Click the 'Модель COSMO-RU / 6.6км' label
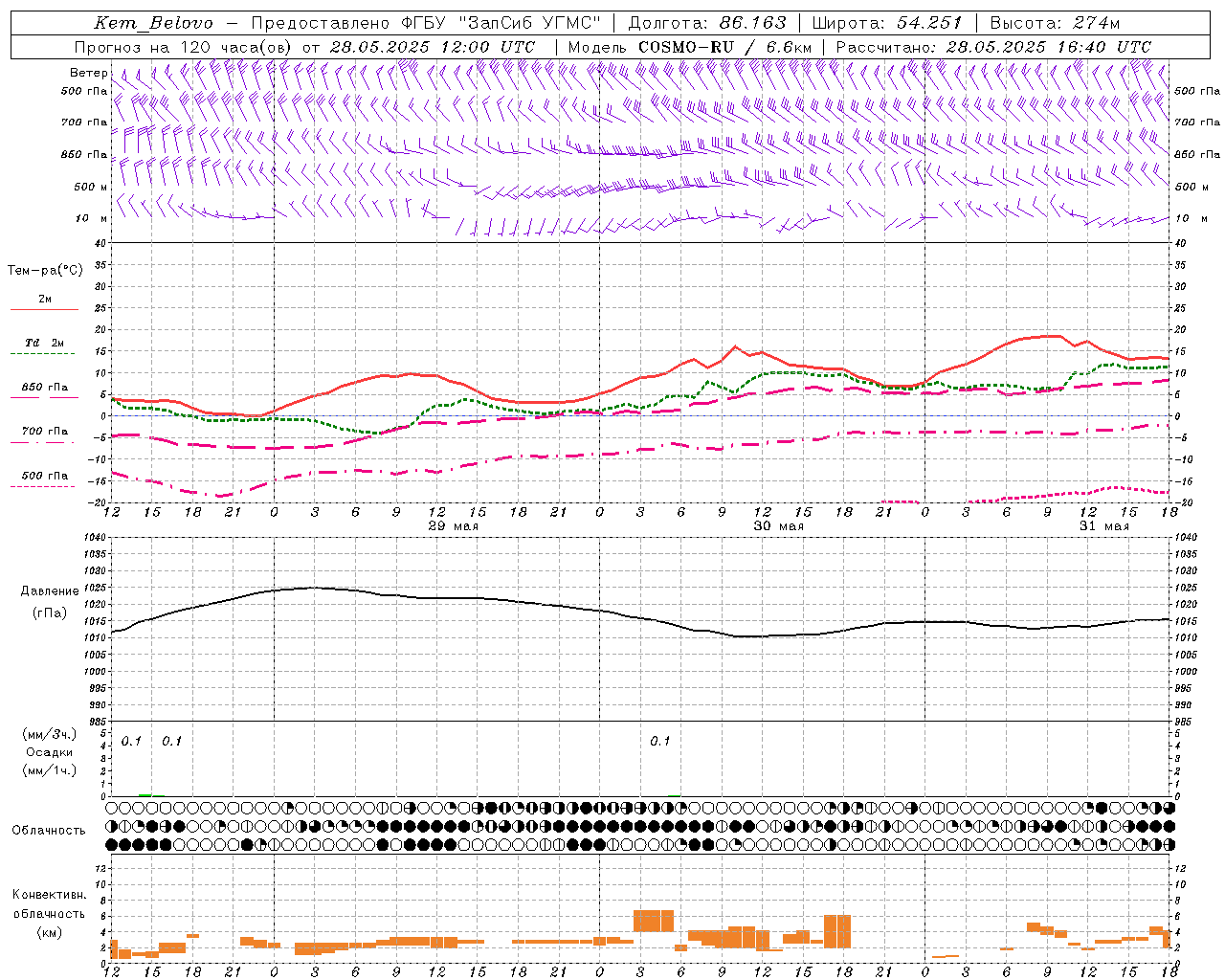 pos(690,47)
